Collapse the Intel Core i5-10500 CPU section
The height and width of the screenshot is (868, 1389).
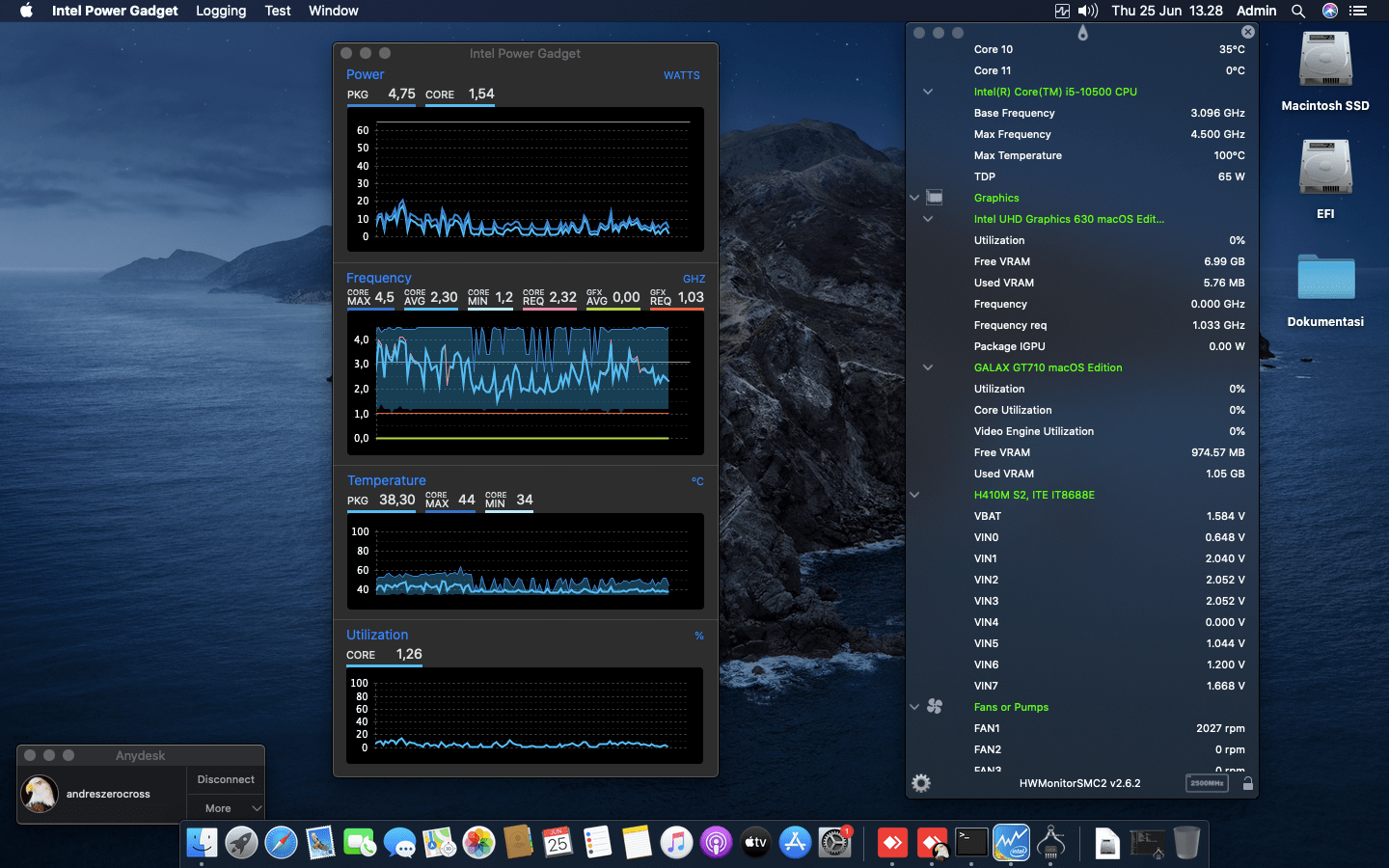(x=927, y=92)
